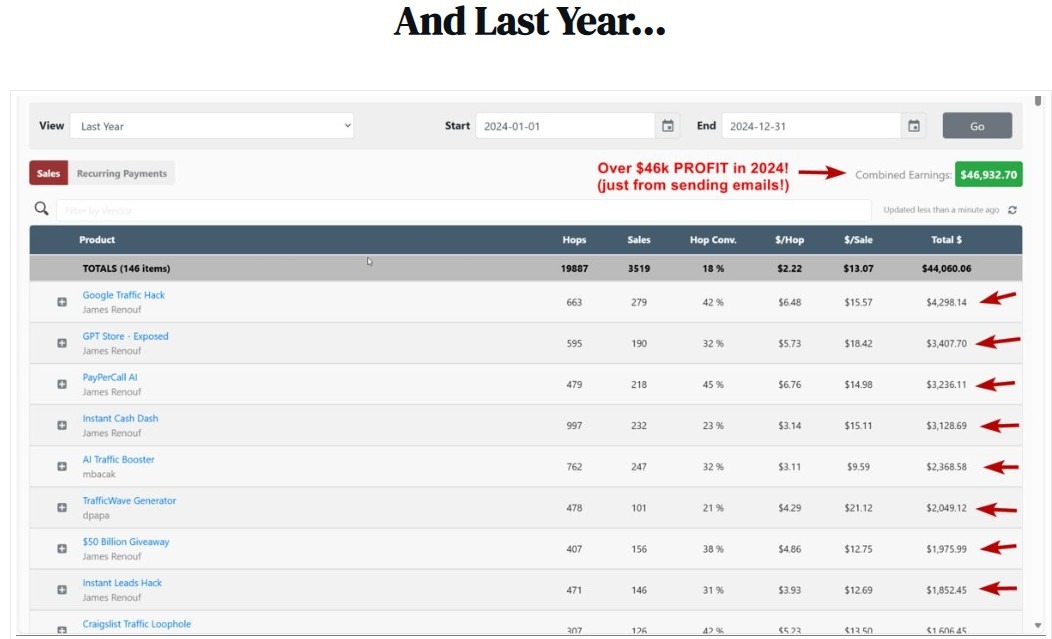Click the Filter by Vendor input field
This screenshot has width=1052, height=639.
click(x=464, y=210)
